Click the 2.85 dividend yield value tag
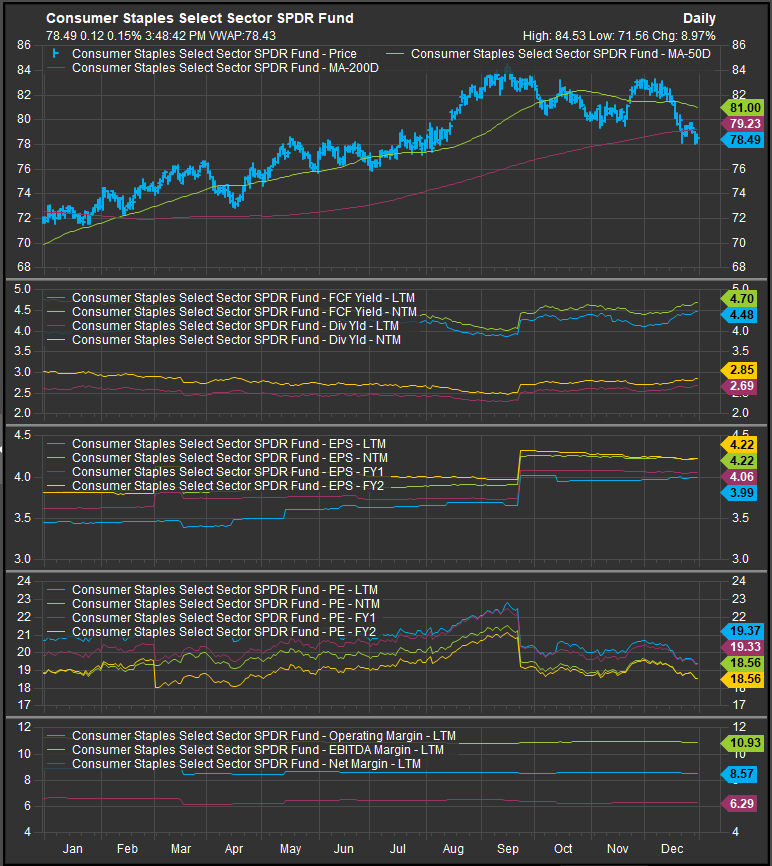The height and width of the screenshot is (866, 772). coord(739,370)
